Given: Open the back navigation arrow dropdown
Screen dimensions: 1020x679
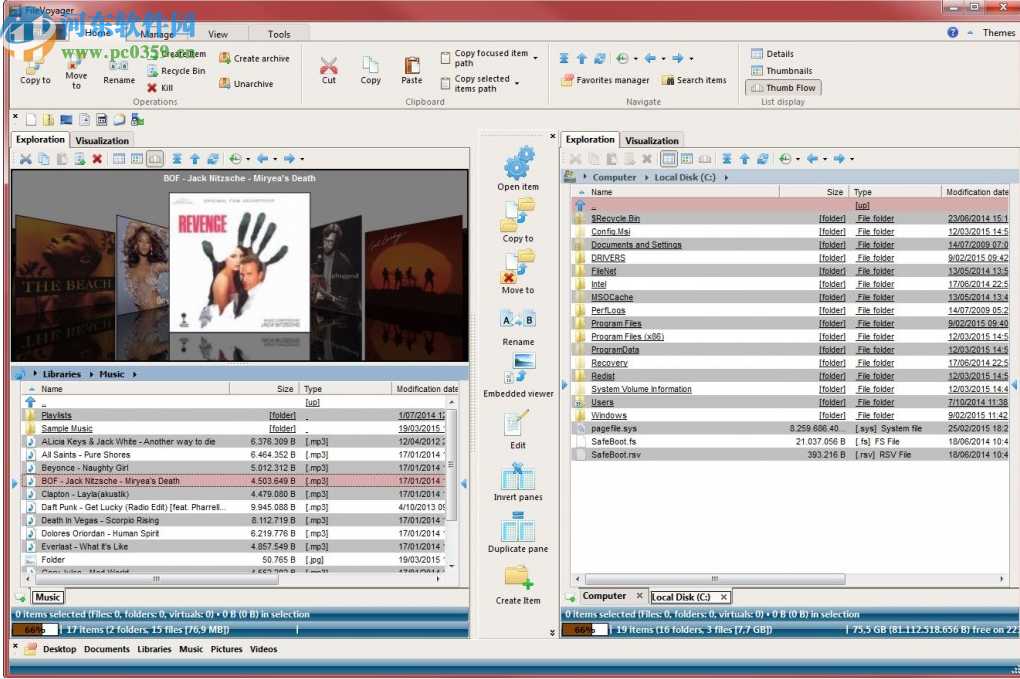Looking at the screenshot, I should click(x=662, y=58).
